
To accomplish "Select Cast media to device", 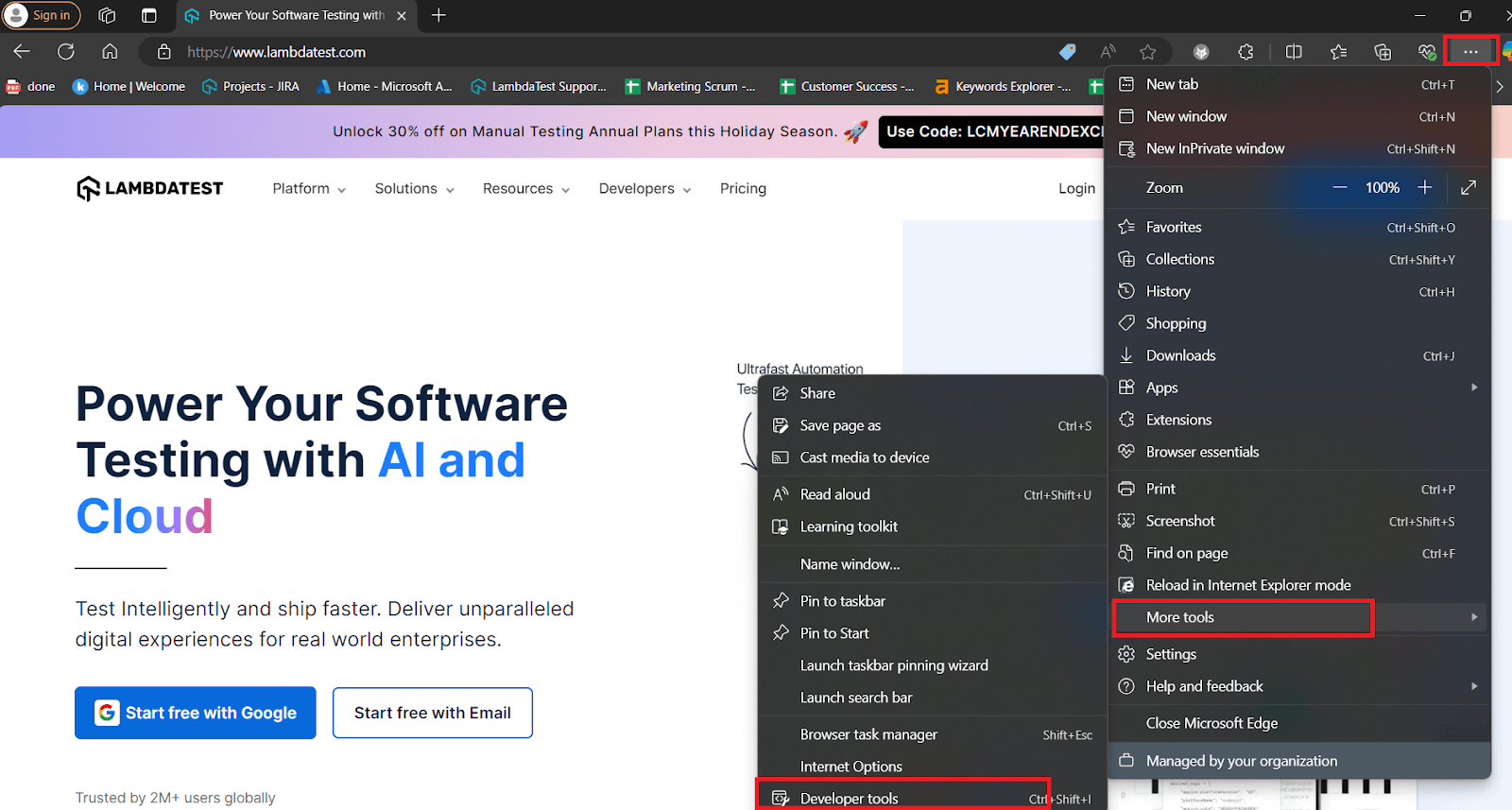I will click(932, 457).
